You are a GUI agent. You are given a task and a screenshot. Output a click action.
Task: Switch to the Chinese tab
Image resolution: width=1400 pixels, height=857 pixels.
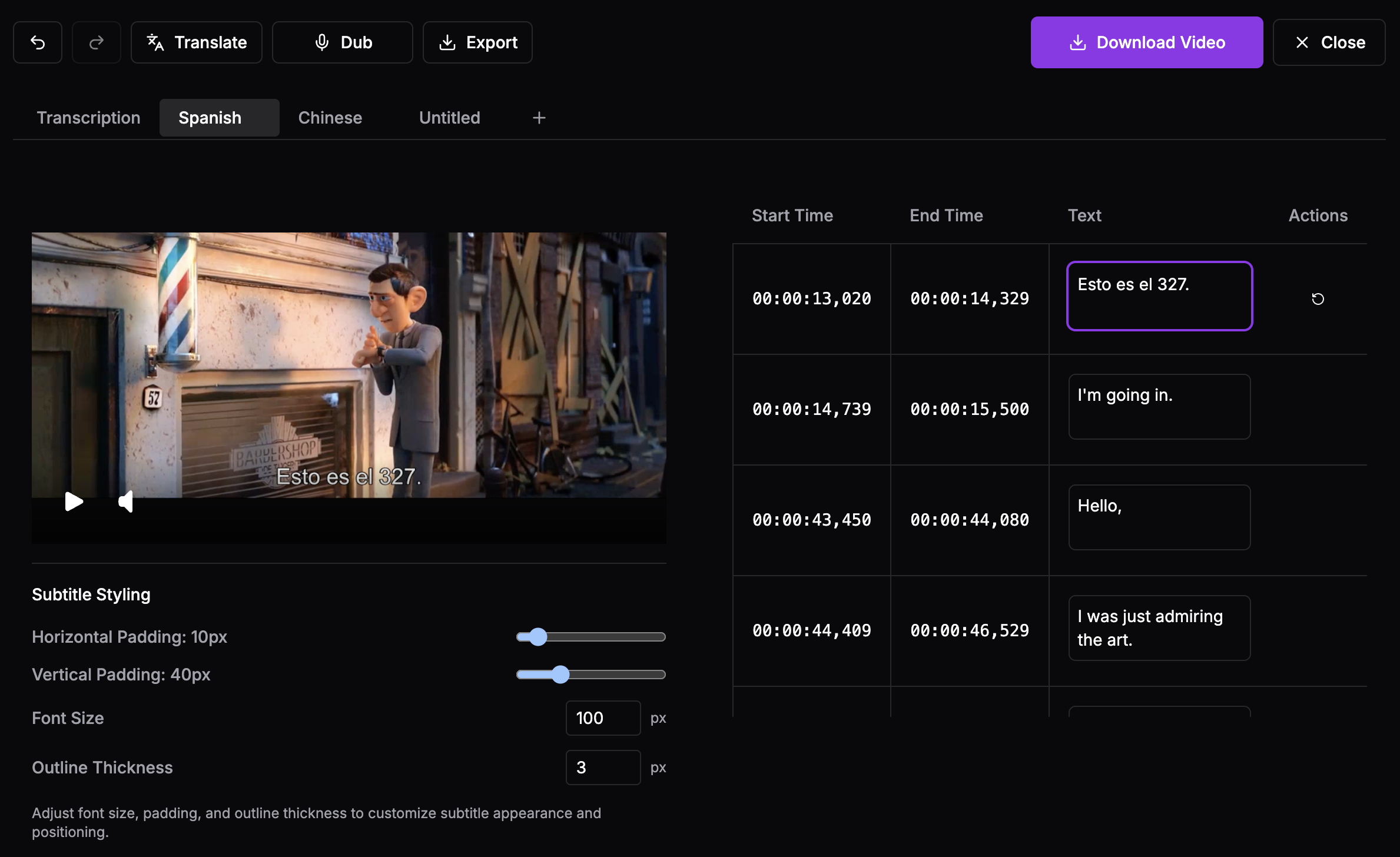pyautogui.click(x=330, y=118)
